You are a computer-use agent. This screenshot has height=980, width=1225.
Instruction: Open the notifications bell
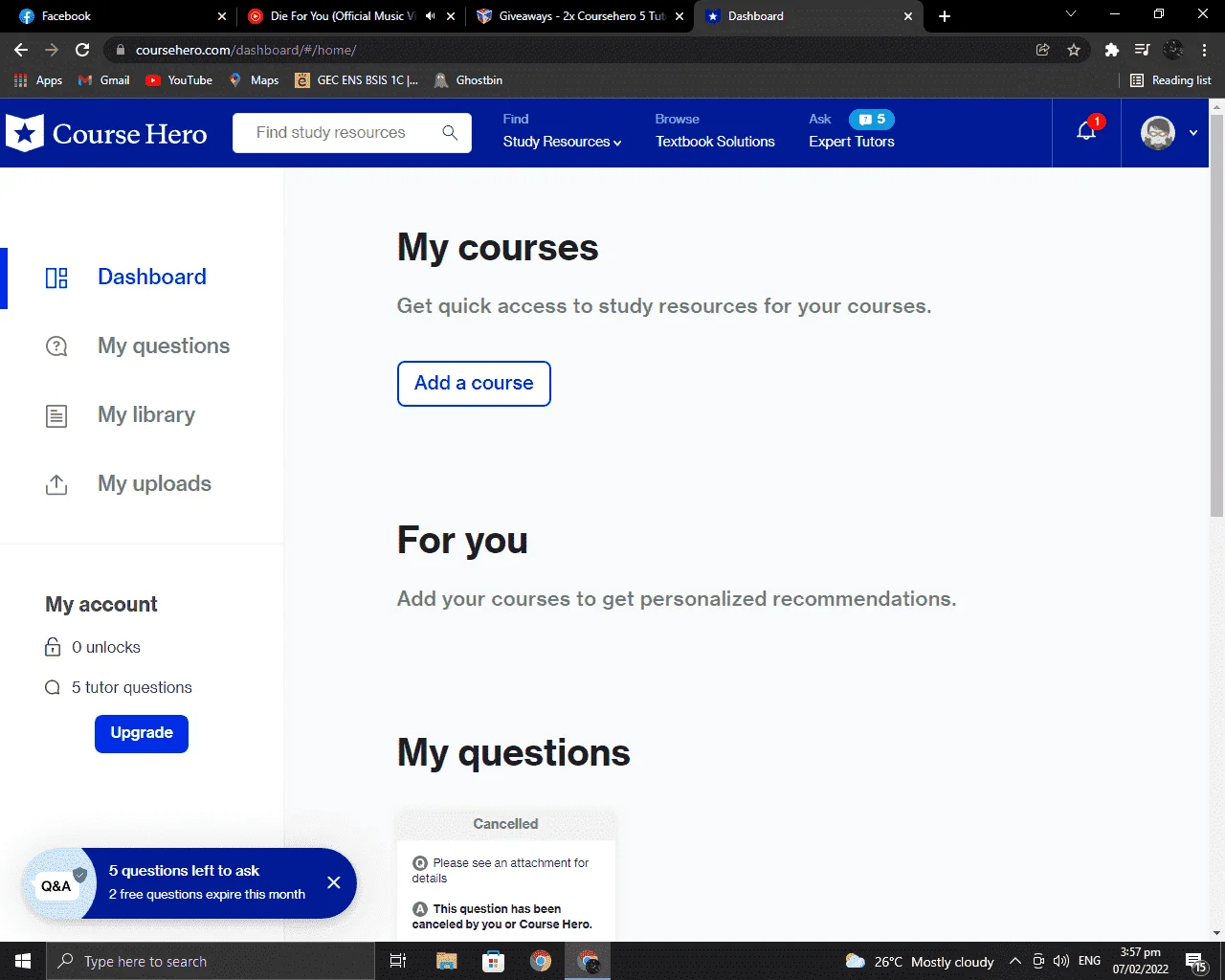pyautogui.click(x=1086, y=131)
